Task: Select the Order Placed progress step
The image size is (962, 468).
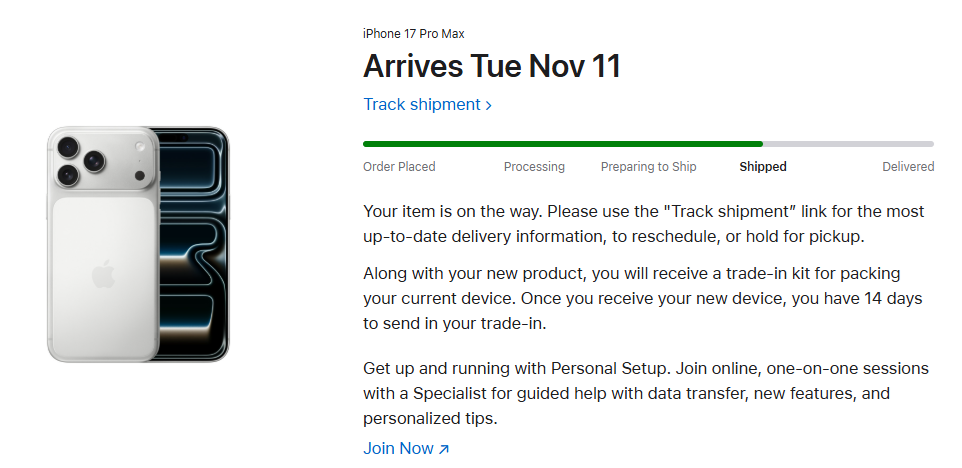Action: (399, 167)
